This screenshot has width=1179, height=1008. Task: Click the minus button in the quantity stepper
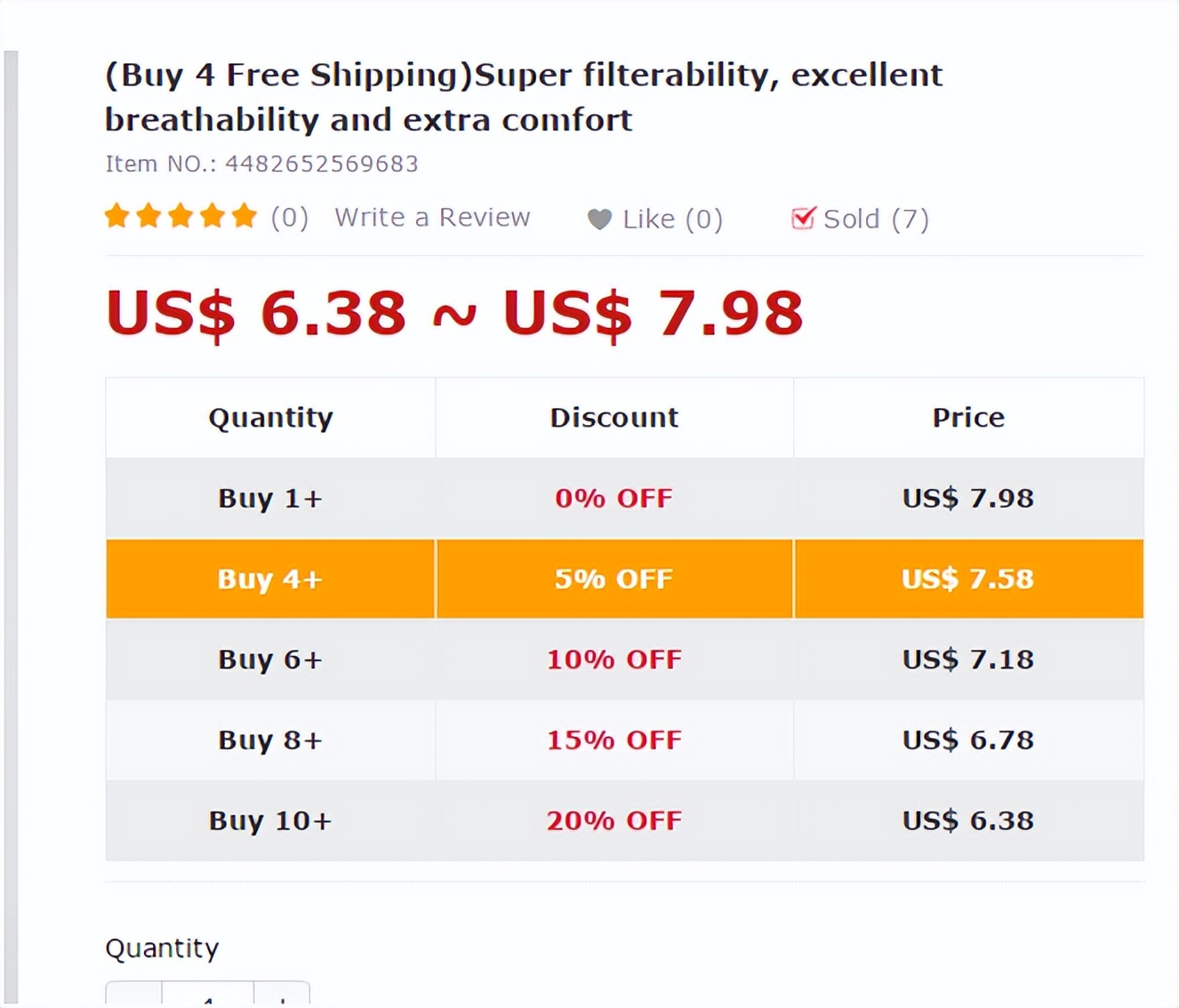click(132, 1001)
